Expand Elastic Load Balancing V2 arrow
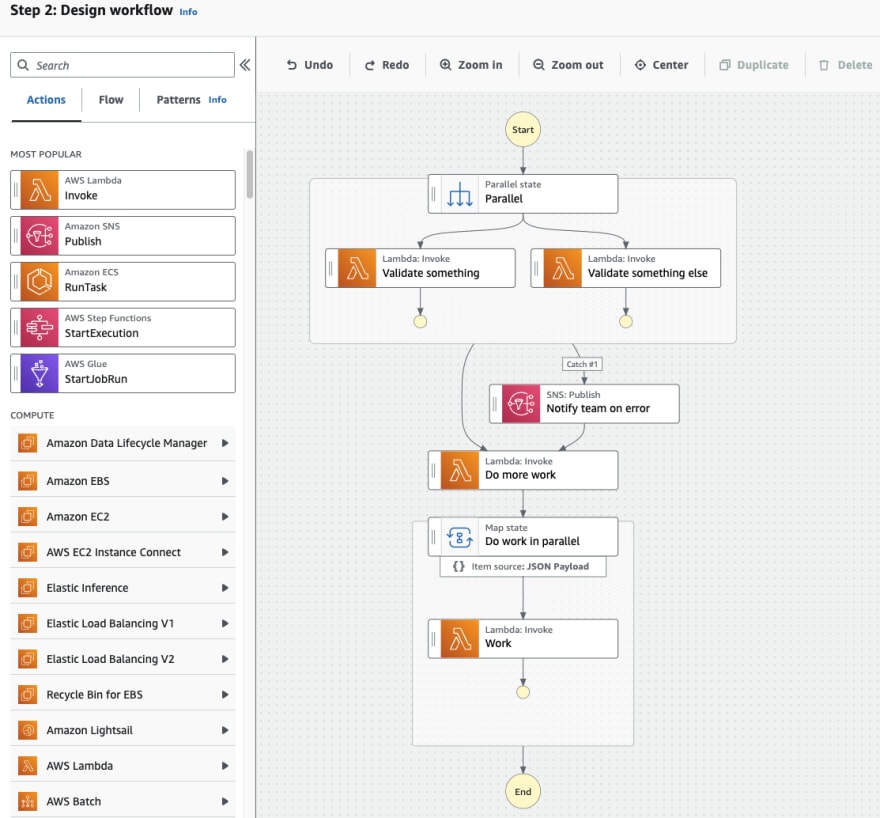 pyautogui.click(x=225, y=659)
